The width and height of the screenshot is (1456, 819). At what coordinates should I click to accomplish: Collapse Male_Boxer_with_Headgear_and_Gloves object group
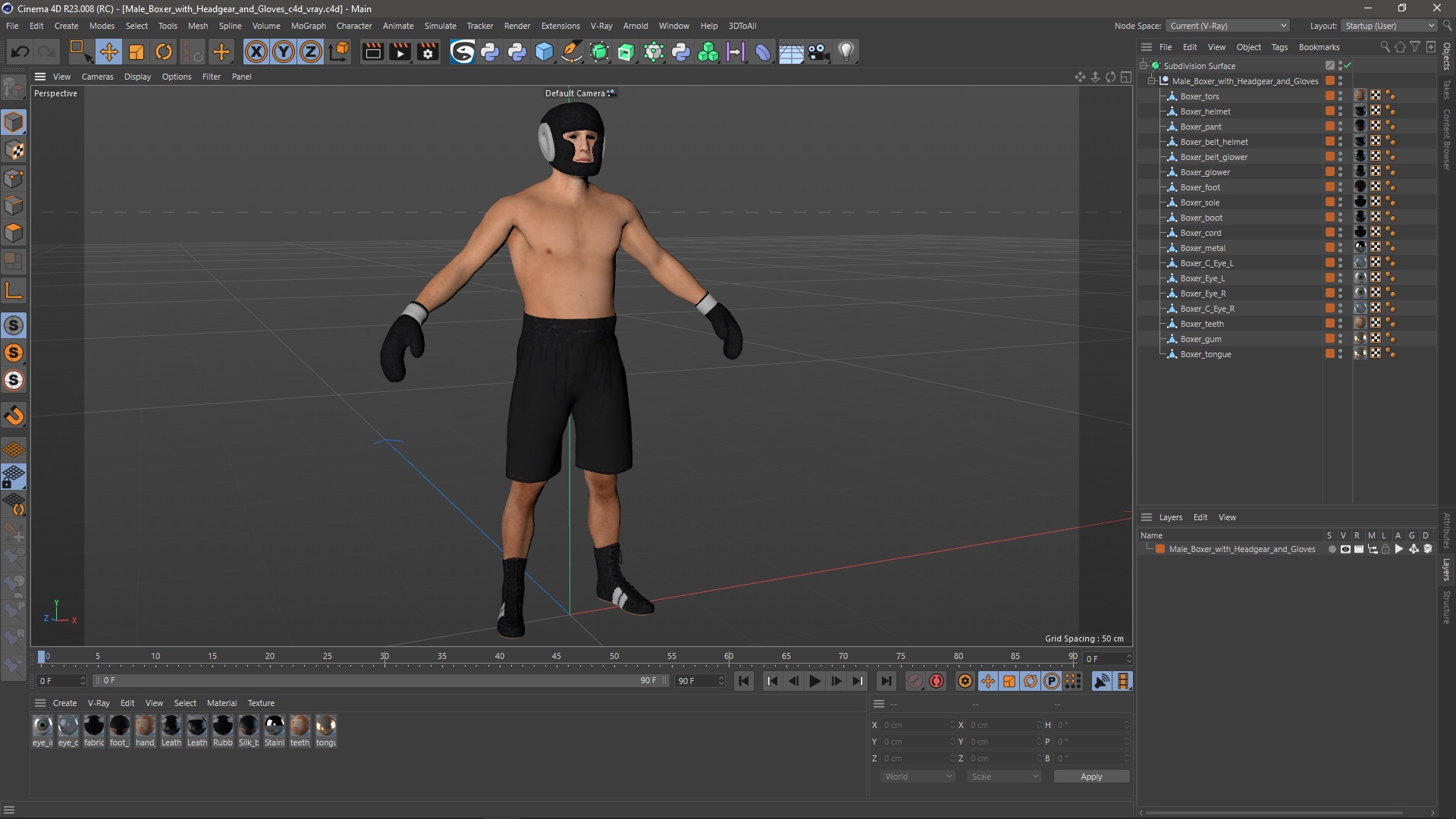[x=1152, y=81]
